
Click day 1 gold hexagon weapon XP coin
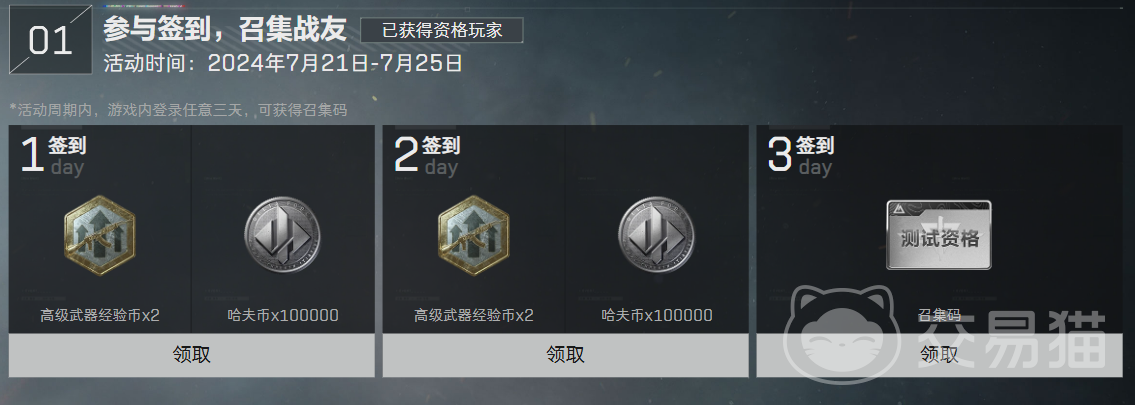tap(99, 234)
